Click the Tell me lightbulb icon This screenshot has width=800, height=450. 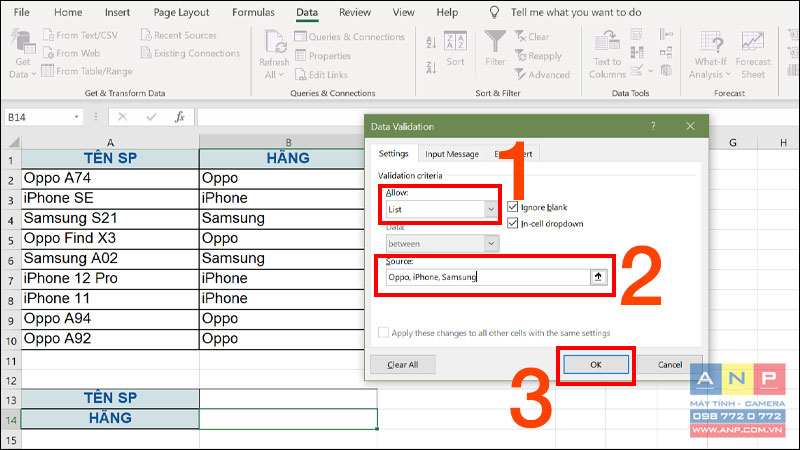(x=494, y=12)
